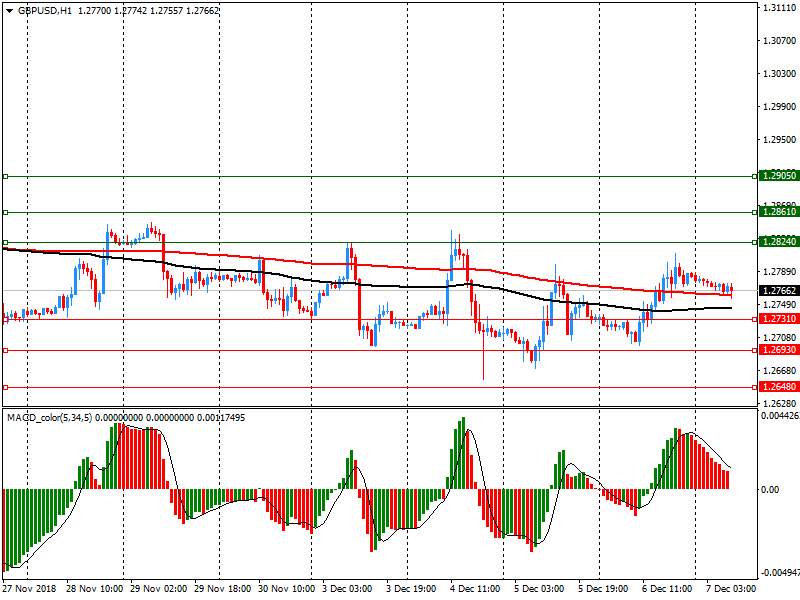
Task: Click the 1.27890 price scale value
Action: point(780,271)
